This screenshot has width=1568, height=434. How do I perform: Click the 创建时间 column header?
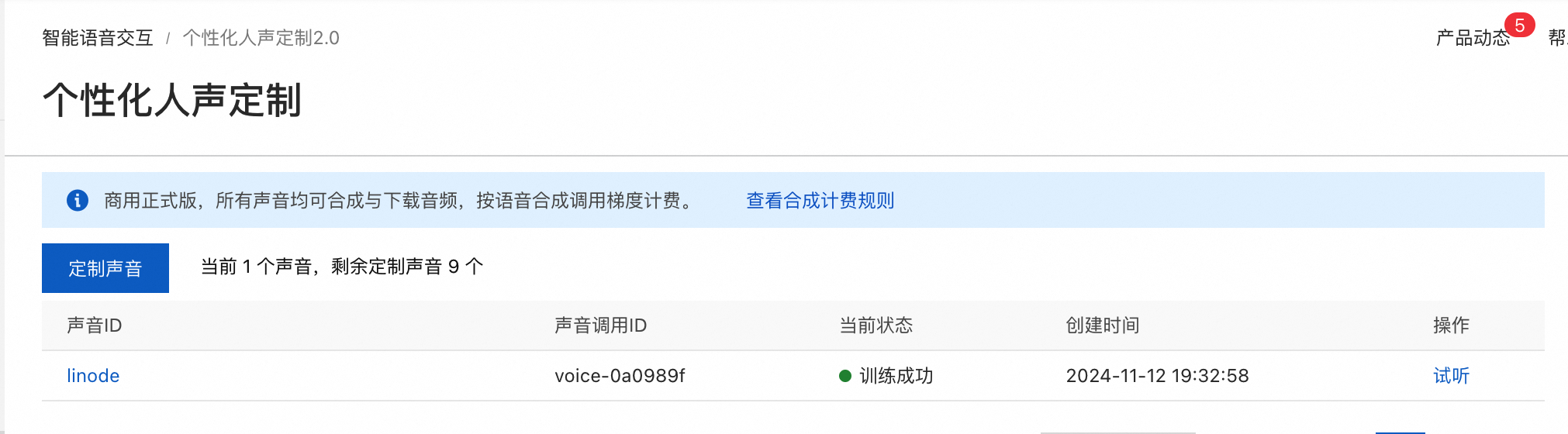click(x=1103, y=325)
